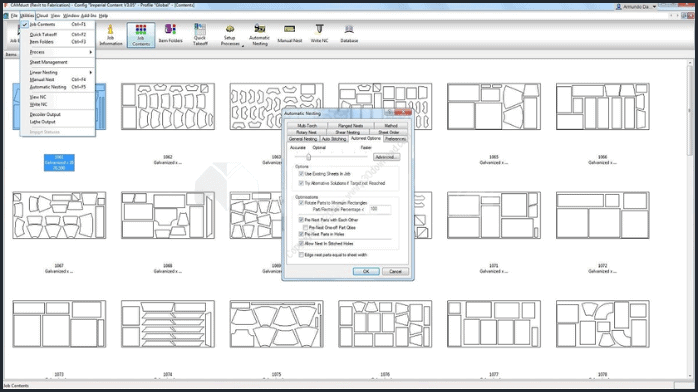Open the View menu

pos(55,16)
